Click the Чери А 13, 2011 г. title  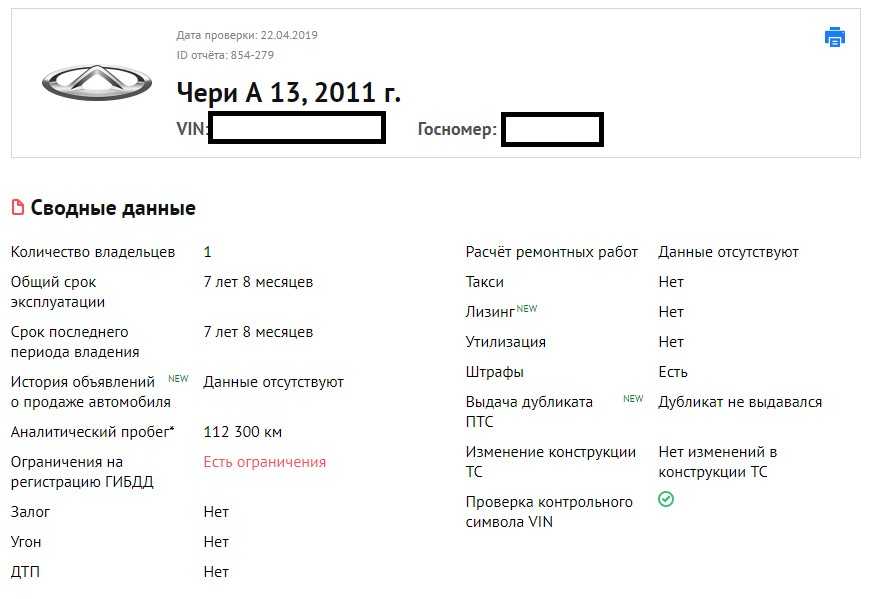(288, 93)
